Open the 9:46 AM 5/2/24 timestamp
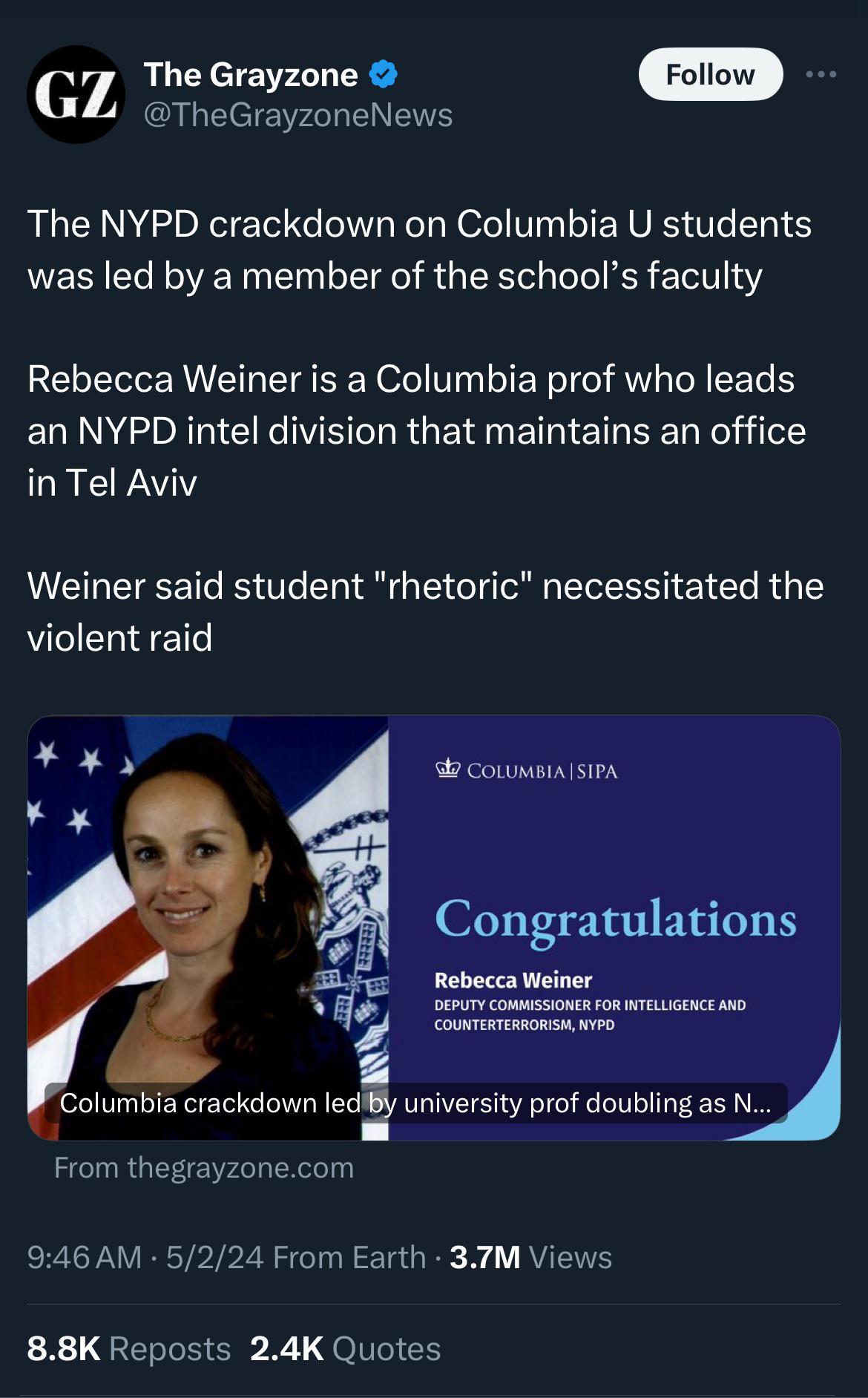This screenshot has height=1398, width=868. point(145,1258)
